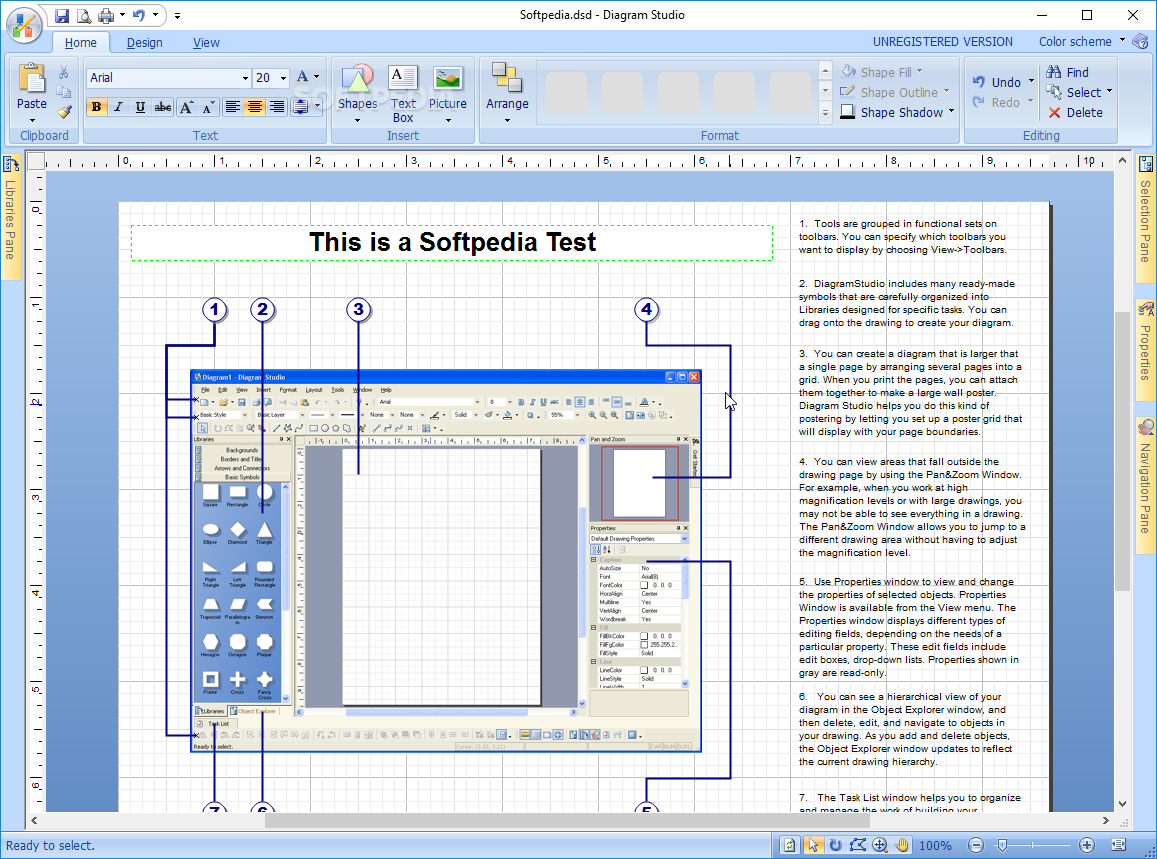Click the Arrange tool icon

click(x=507, y=78)
